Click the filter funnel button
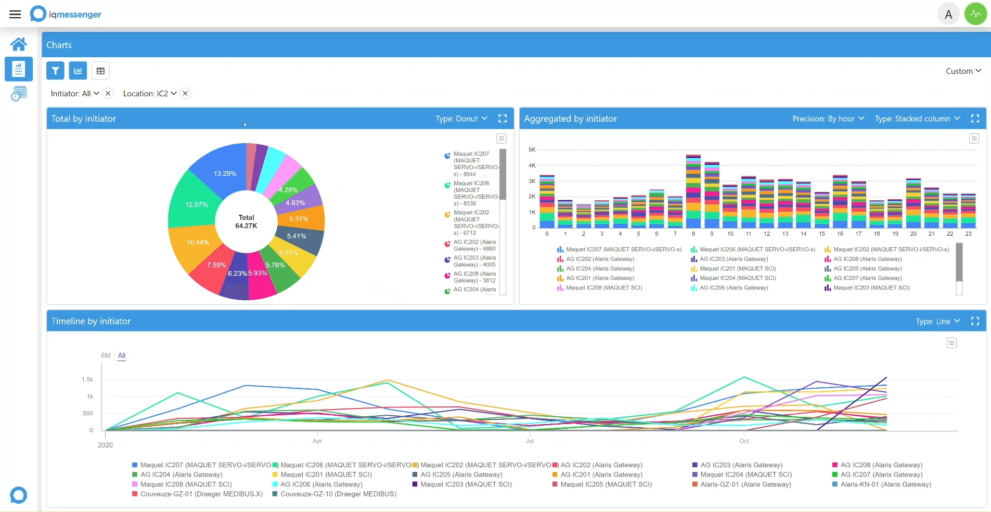This screenshot has height=512, width=991. (x=55, y=71)
